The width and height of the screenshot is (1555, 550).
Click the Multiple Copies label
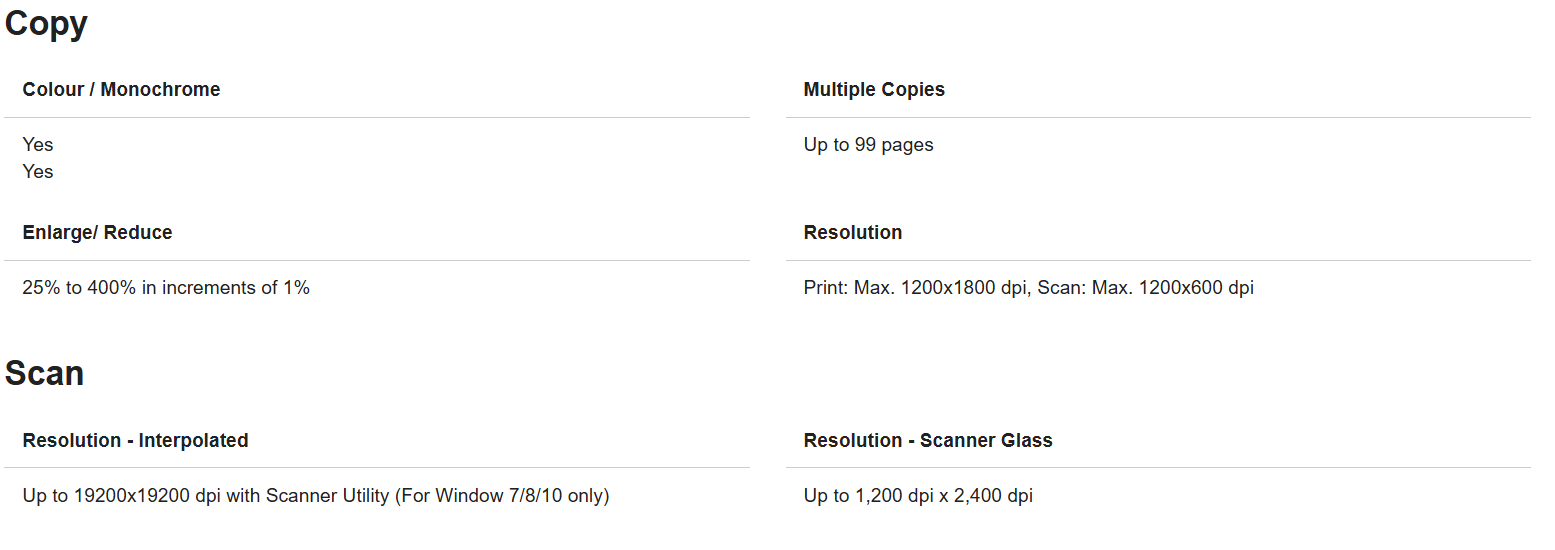tap(874, 89)
